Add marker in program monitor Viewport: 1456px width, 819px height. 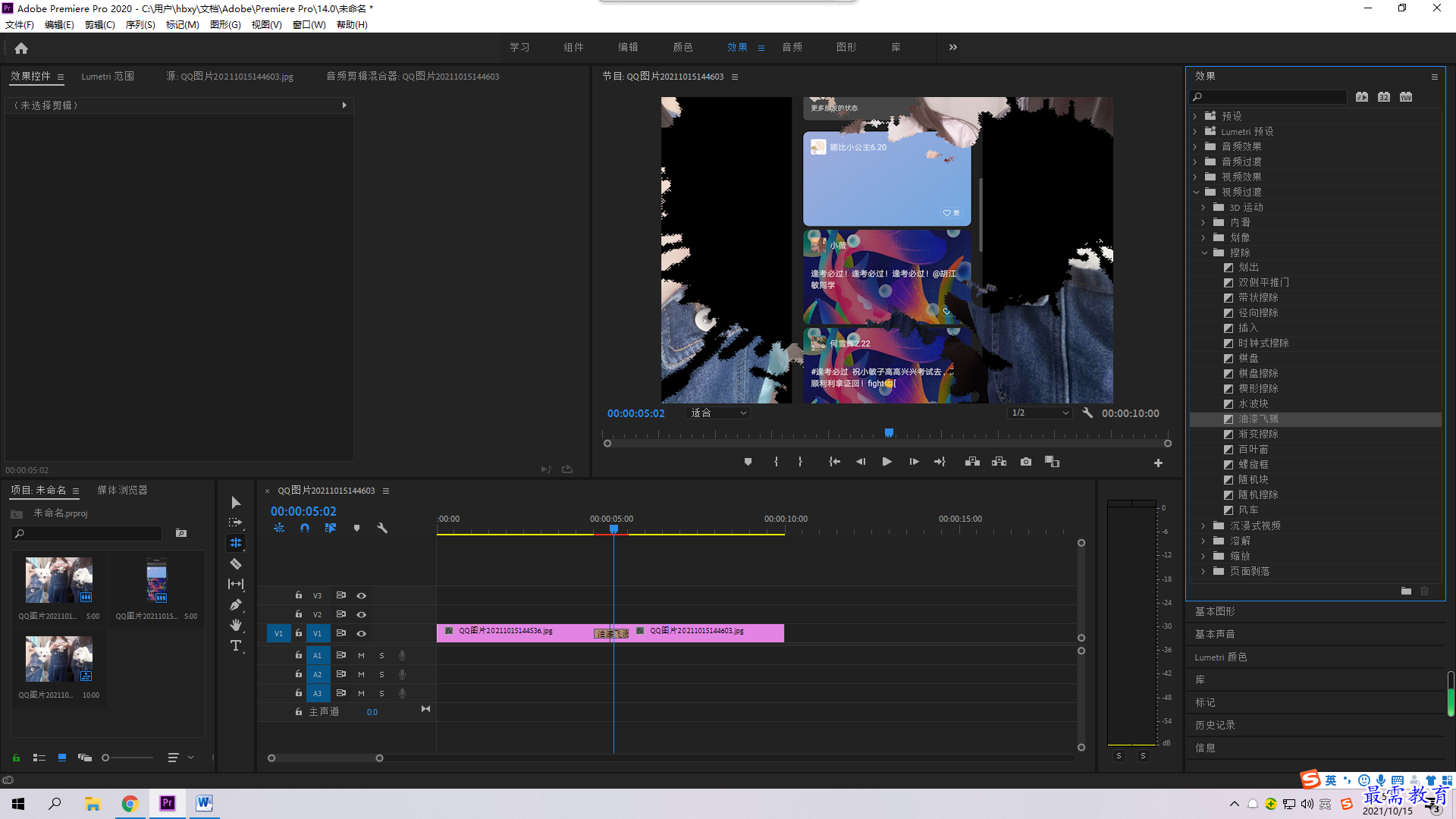click(748, 462)
